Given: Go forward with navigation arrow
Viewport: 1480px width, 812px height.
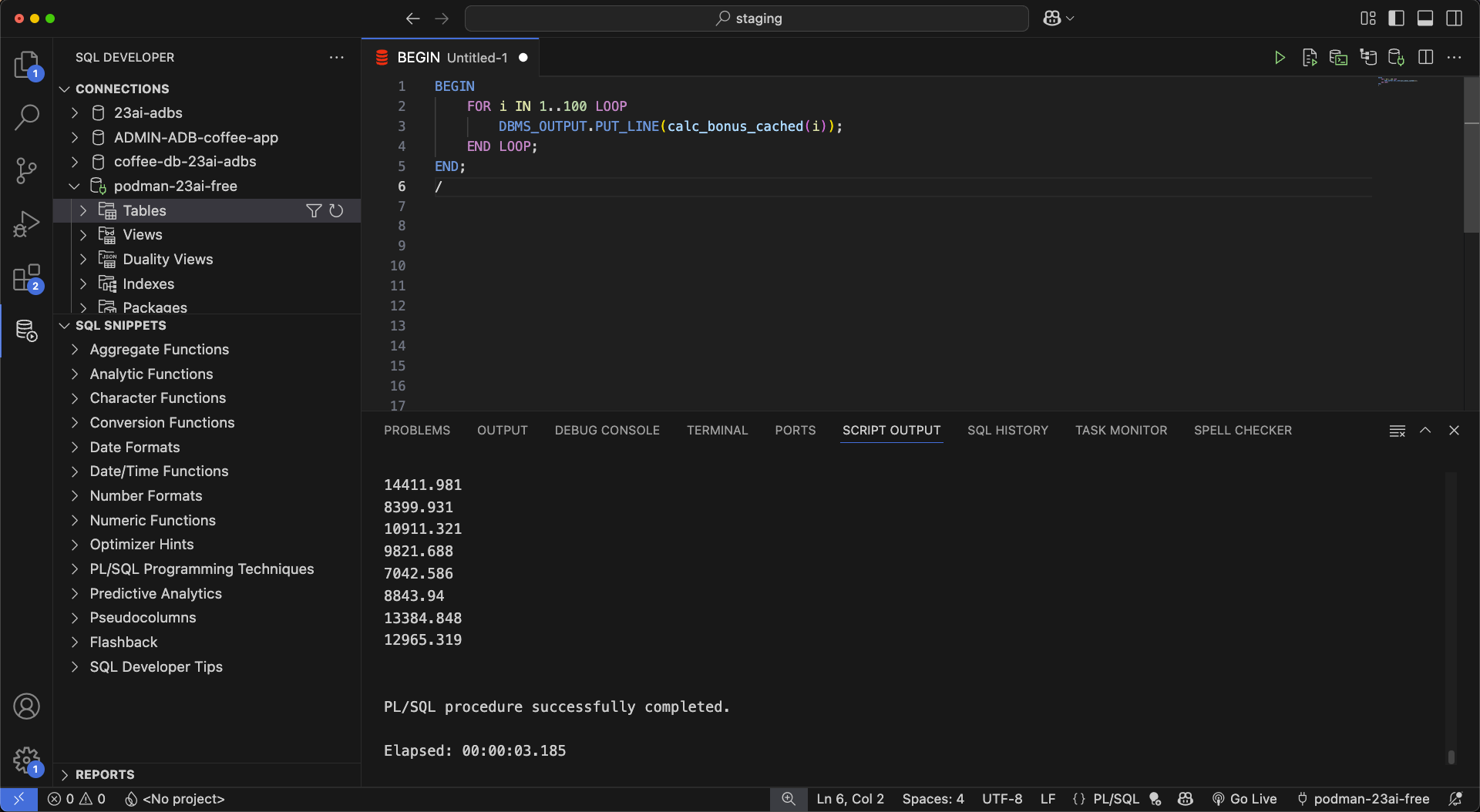Looking at the screenshot, I should [x=442, y=18].
